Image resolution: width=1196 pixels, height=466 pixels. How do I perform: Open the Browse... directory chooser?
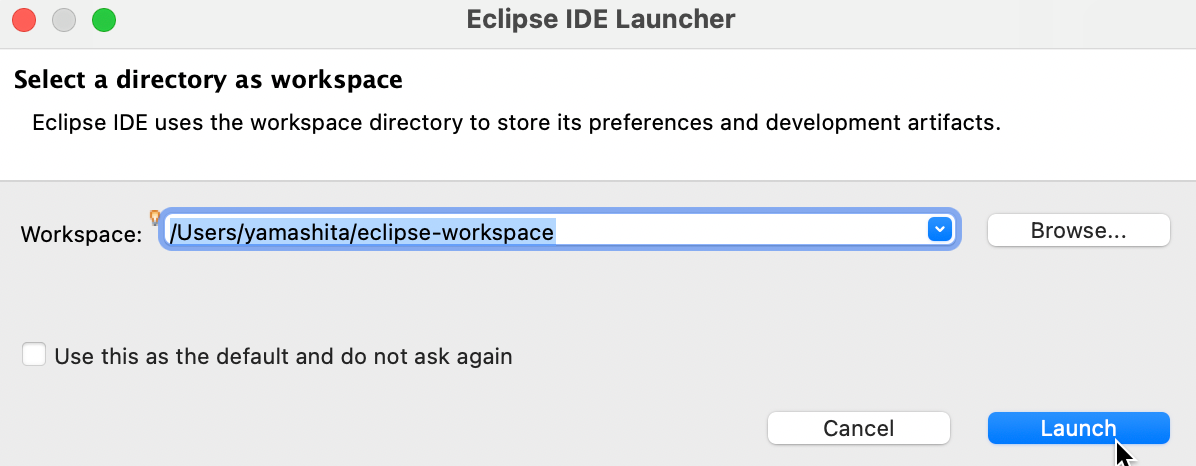1079,230
